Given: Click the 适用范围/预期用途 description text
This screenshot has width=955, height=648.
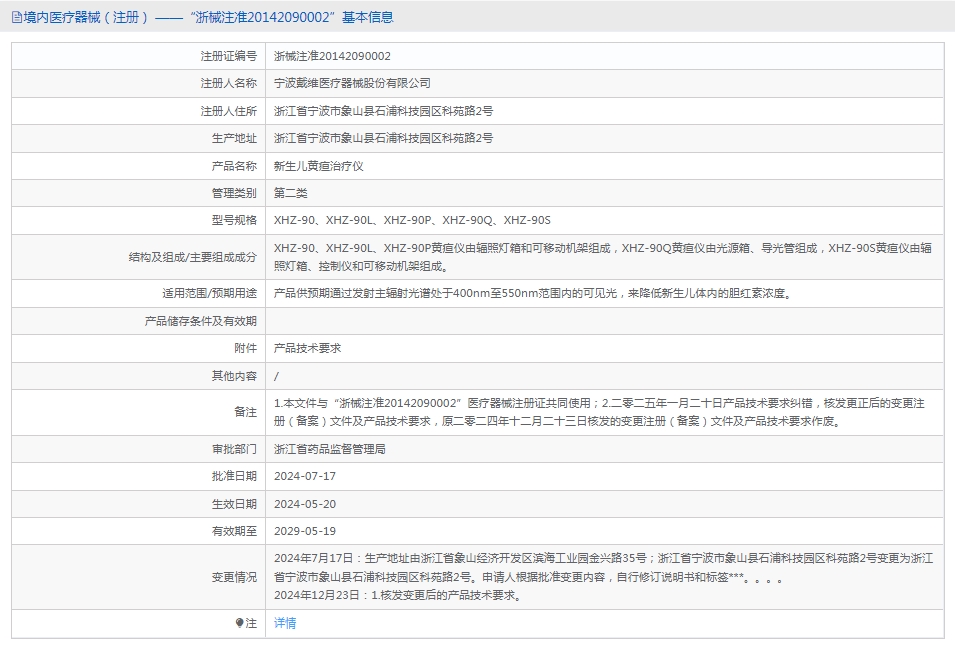Looking at the screenshot, I should coord(531,293).
